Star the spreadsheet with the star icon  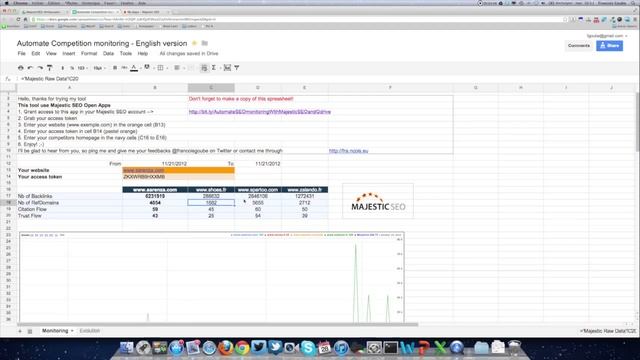[x=194, y=43]
